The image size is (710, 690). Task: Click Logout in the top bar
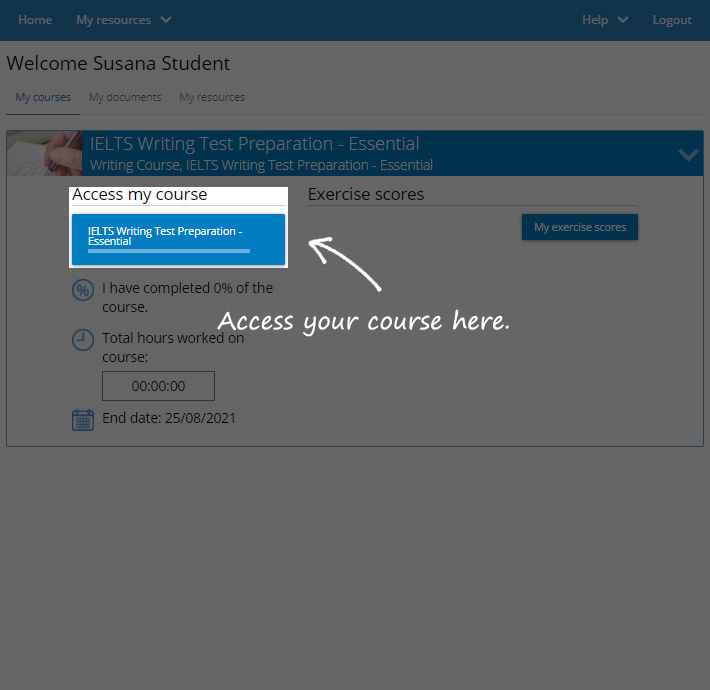click(x=671, y=20)
